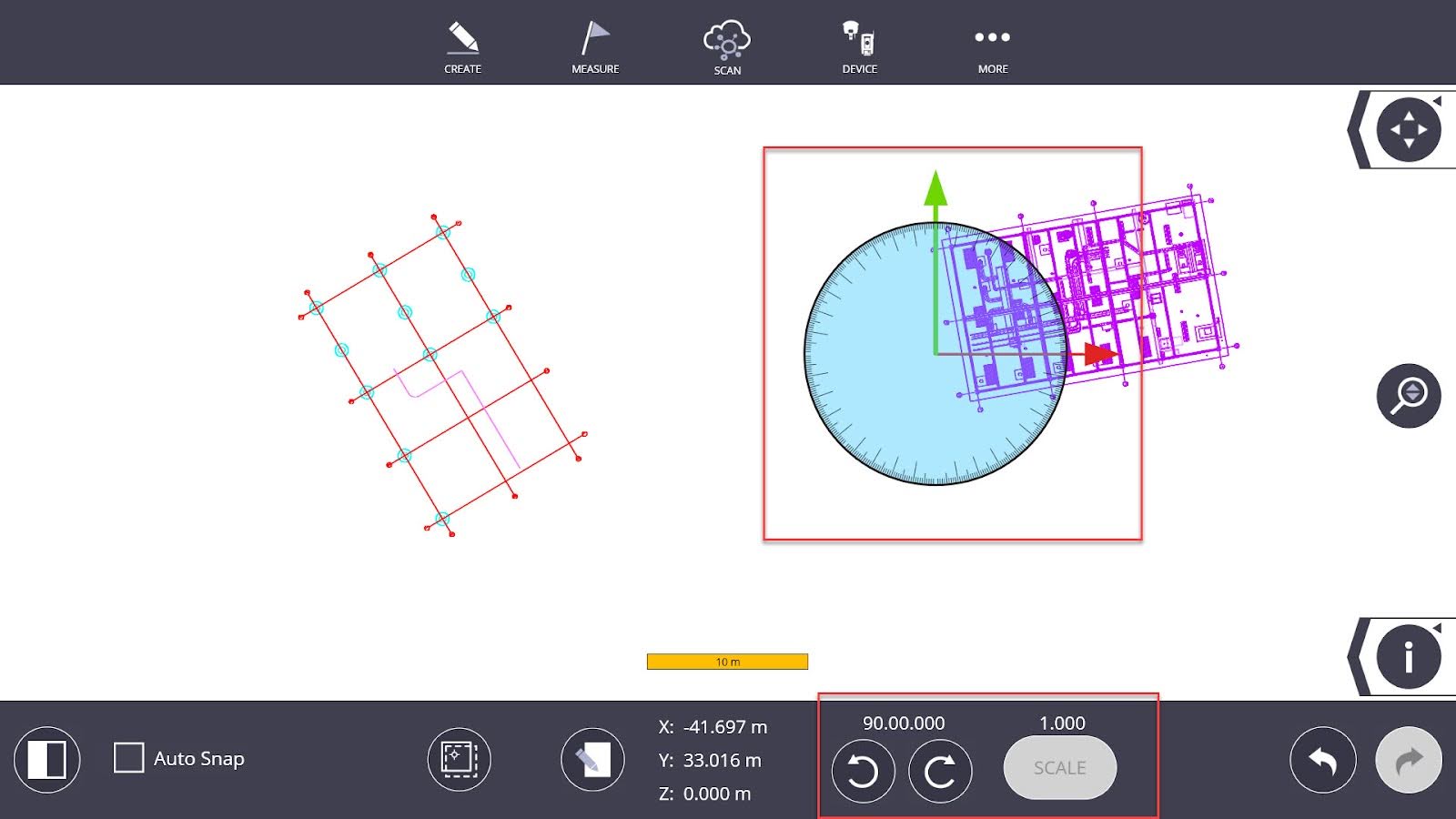Open the MORE options menu
Viewport: 1456px width, 819px height.
click(x=992, y=47)
